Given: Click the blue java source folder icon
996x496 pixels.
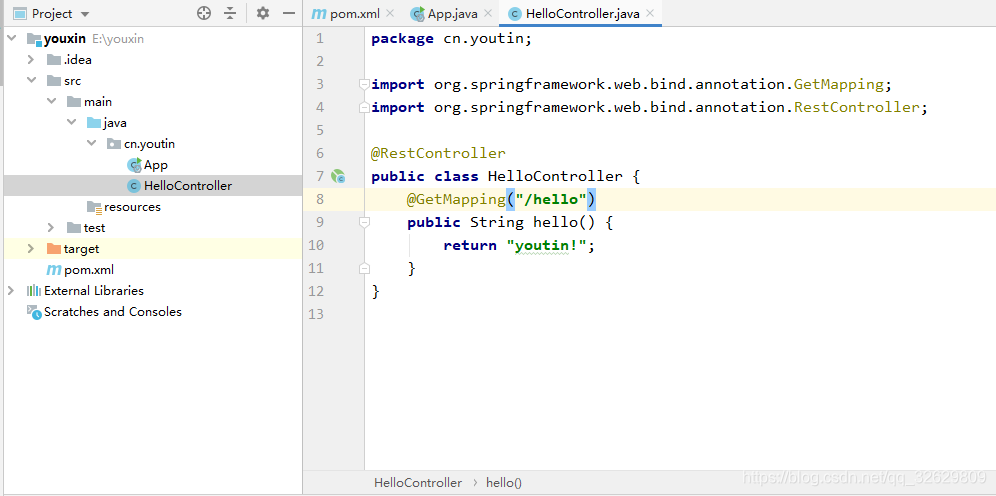Looking at the screenshot, I should pyautogui.click(x=94, y=123).
